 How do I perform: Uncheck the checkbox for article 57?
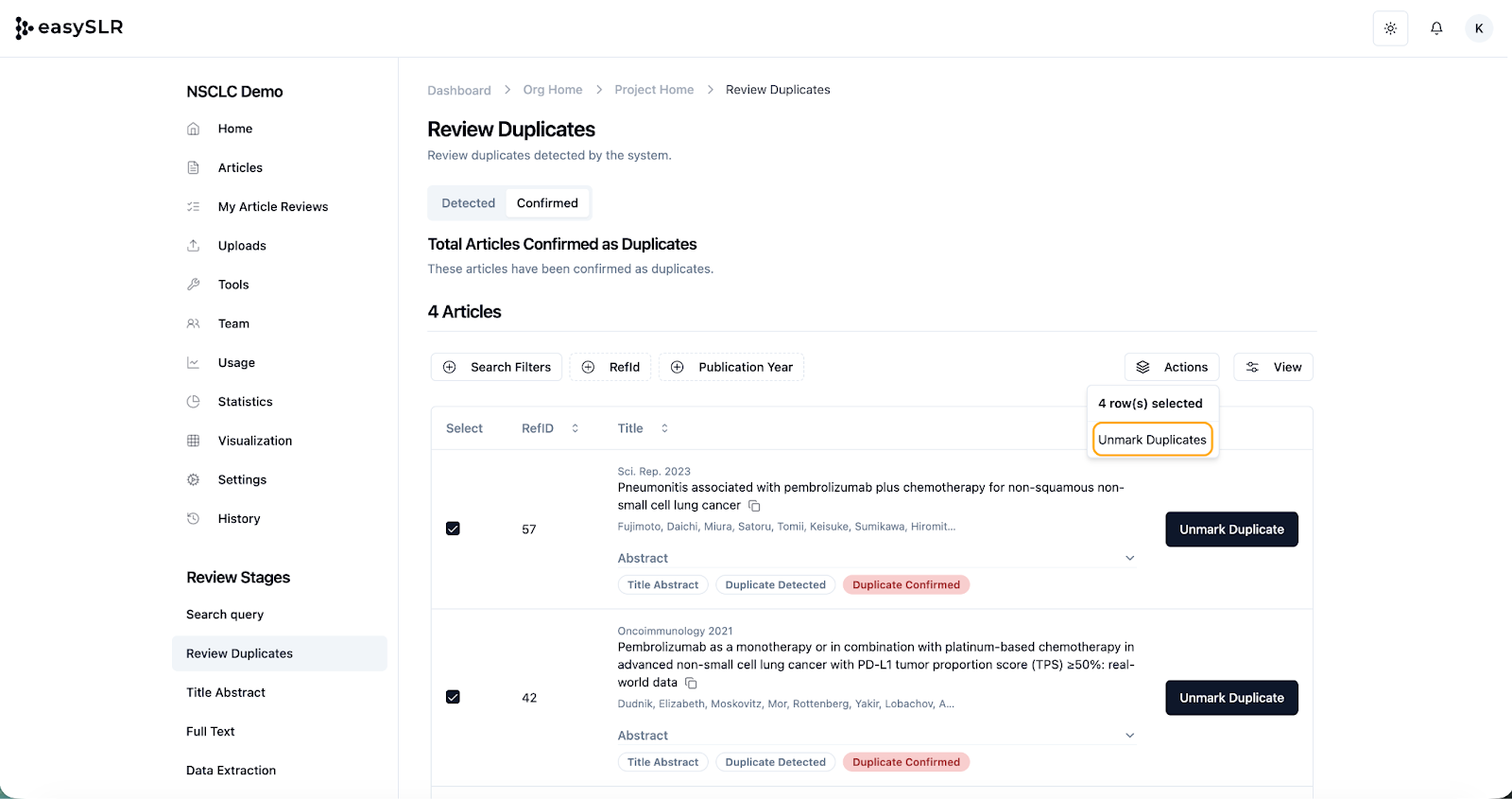click(453, 529)
